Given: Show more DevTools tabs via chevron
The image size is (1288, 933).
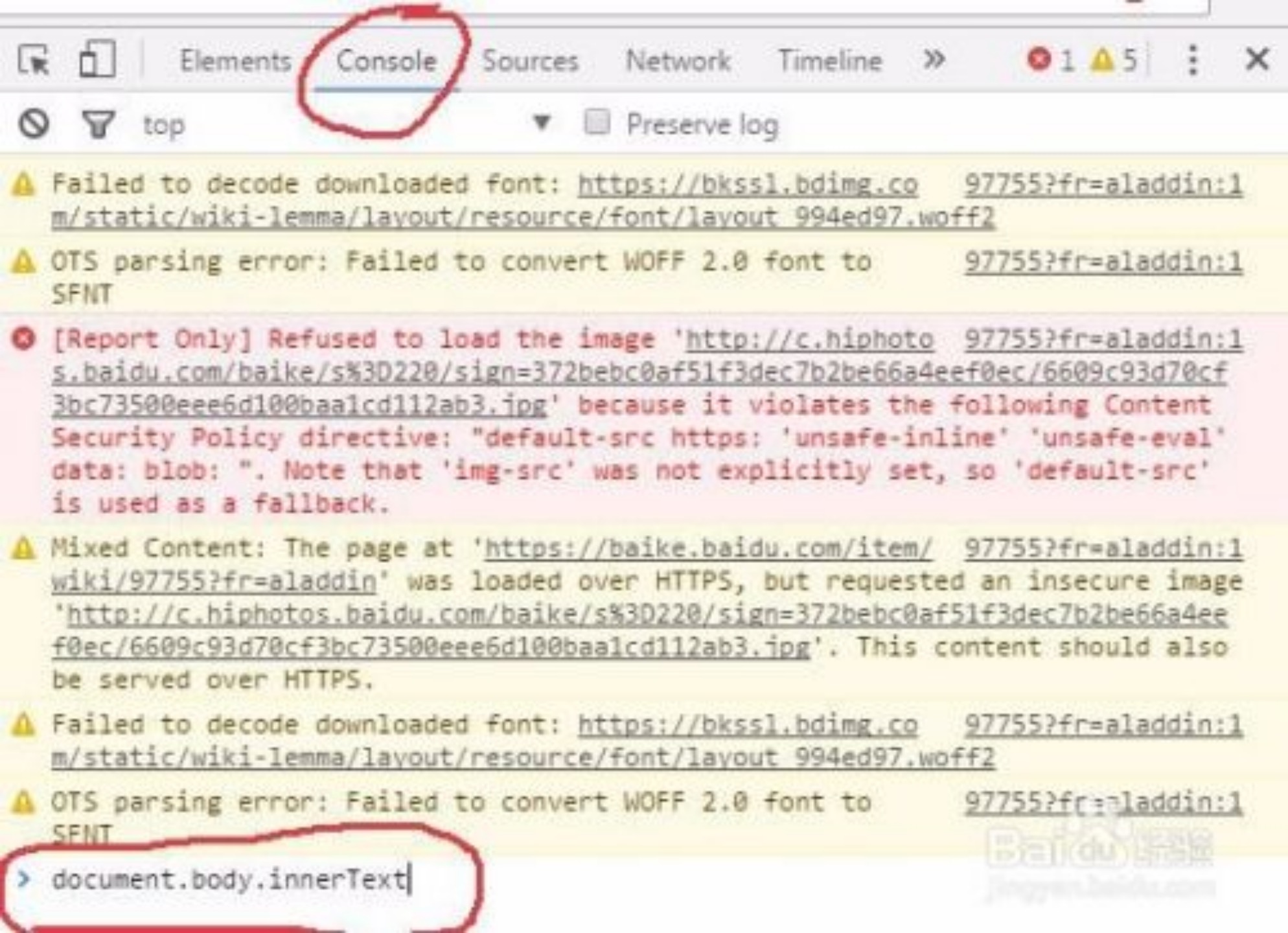Looking at the screenshot, I should click(x=934, y=60).
